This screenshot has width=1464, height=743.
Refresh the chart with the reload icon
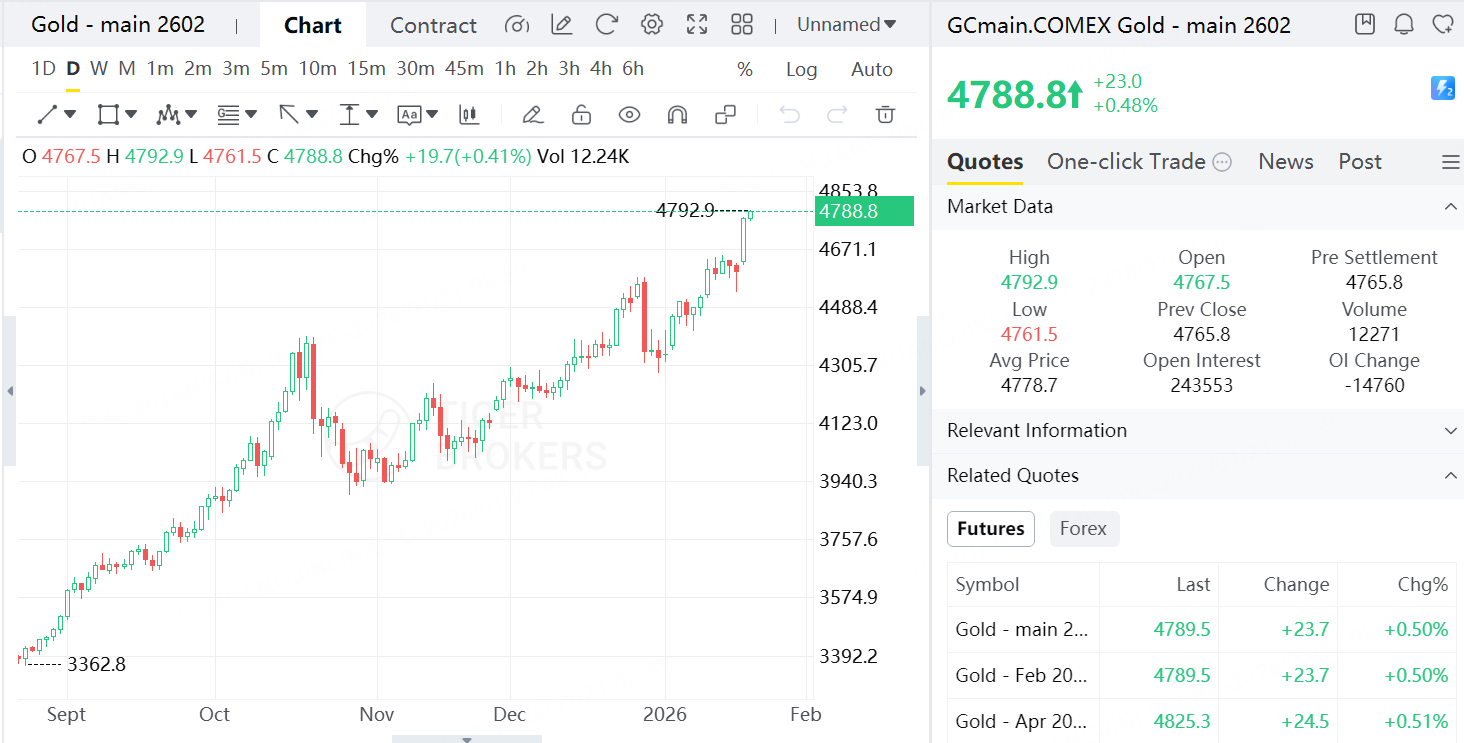tap(606, 25)
